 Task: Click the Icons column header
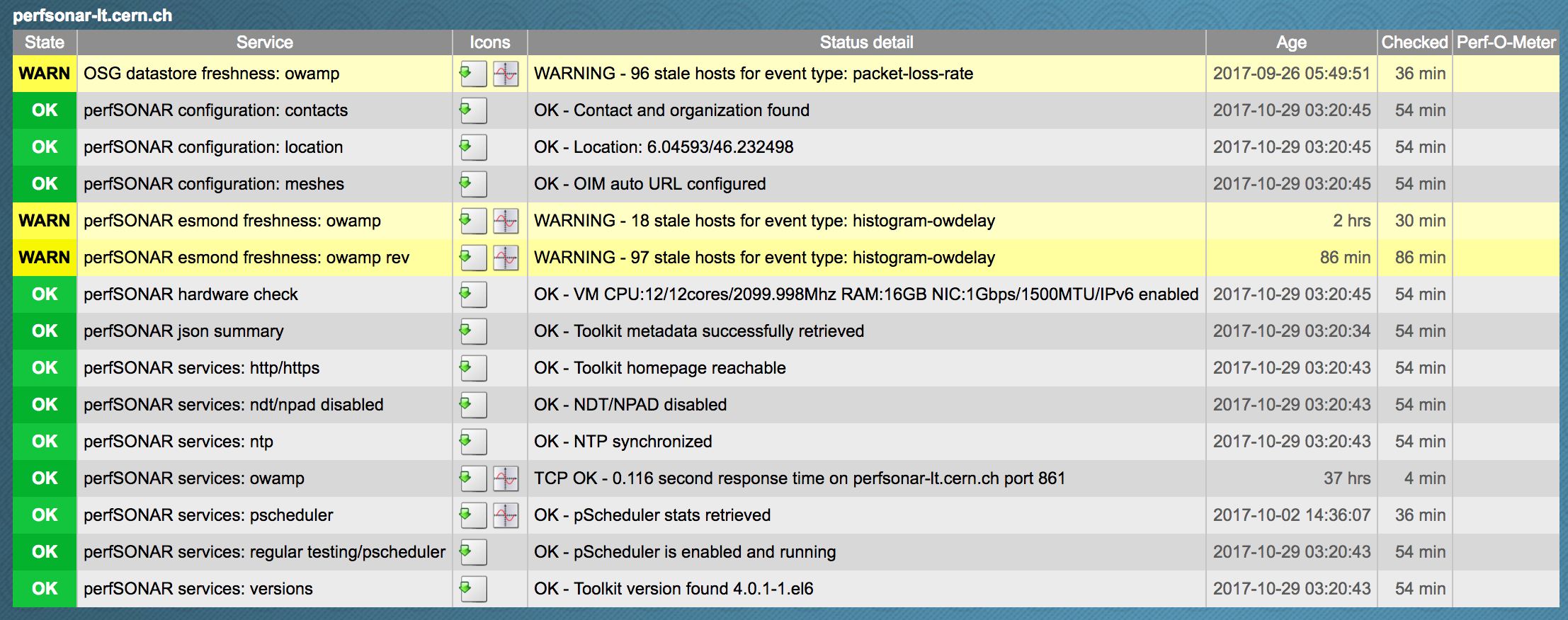pos(490,42)
